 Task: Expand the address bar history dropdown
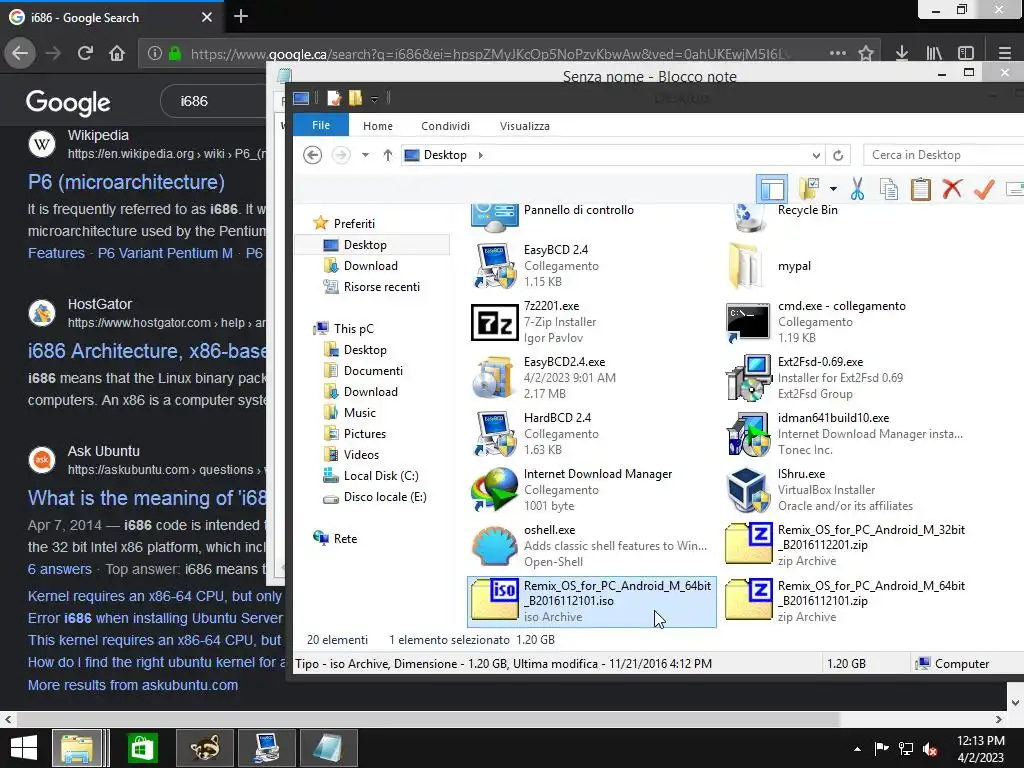[816, 155]
